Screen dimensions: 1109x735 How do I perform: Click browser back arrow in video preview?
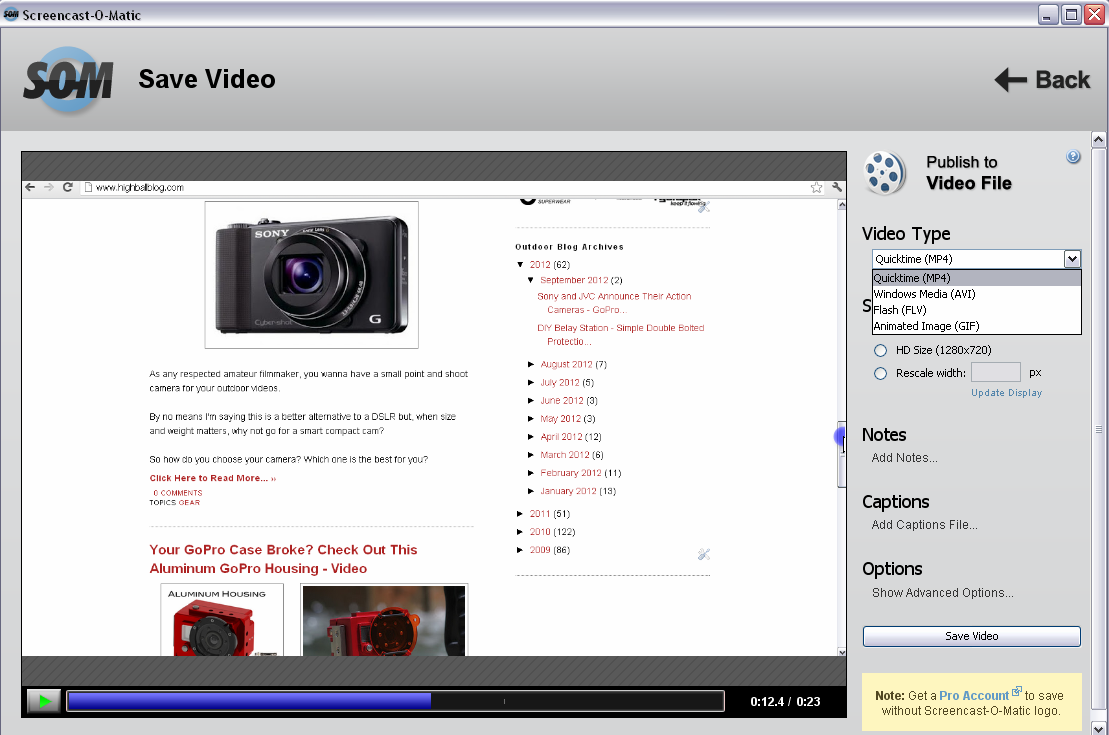[x=30, y=187]
